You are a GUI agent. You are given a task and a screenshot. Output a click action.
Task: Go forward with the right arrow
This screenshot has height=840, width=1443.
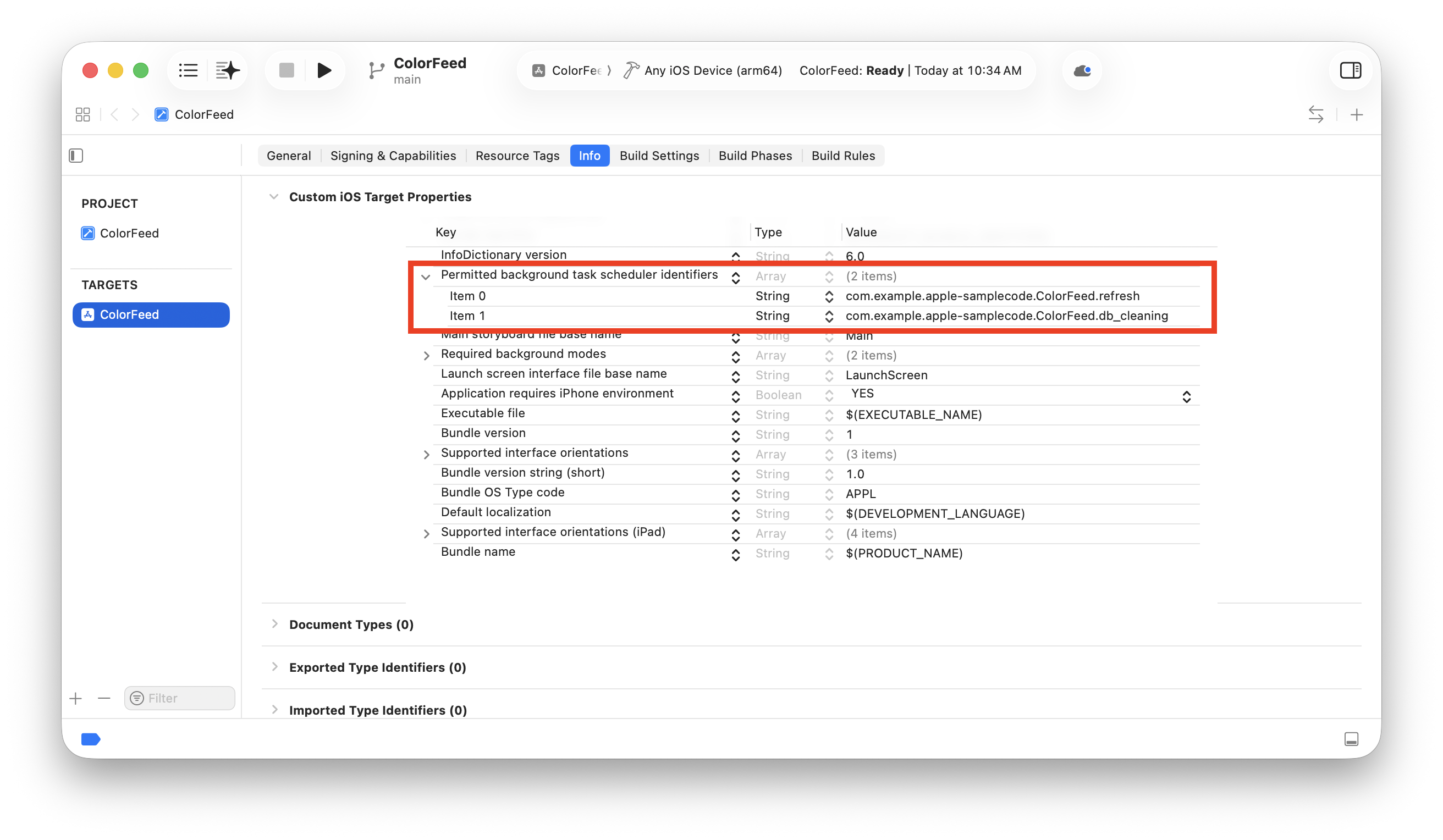tap(135, 114)
